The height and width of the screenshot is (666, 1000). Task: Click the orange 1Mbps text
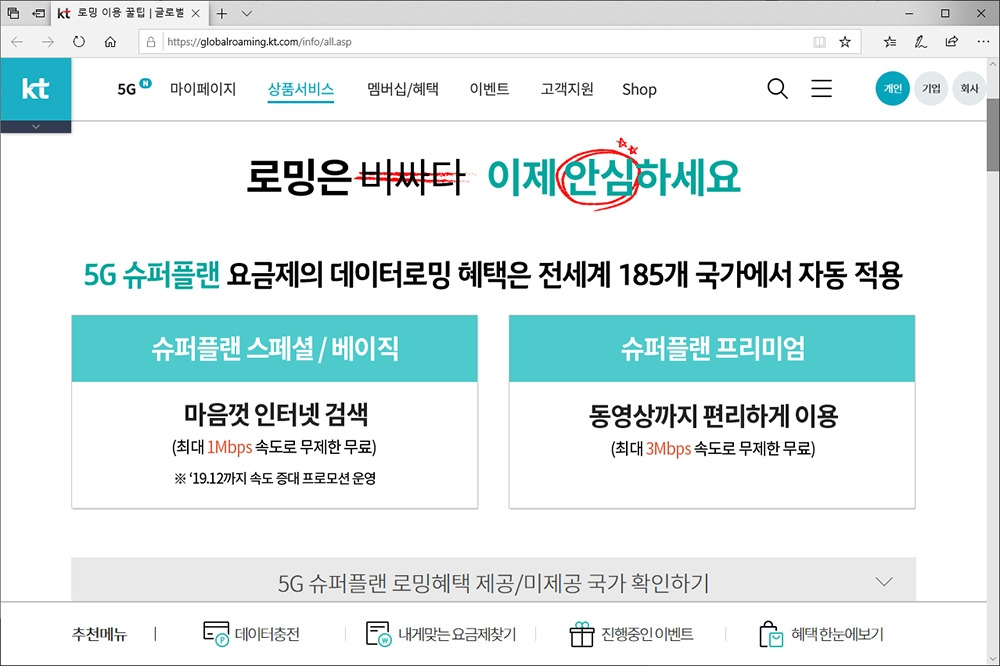230,447
